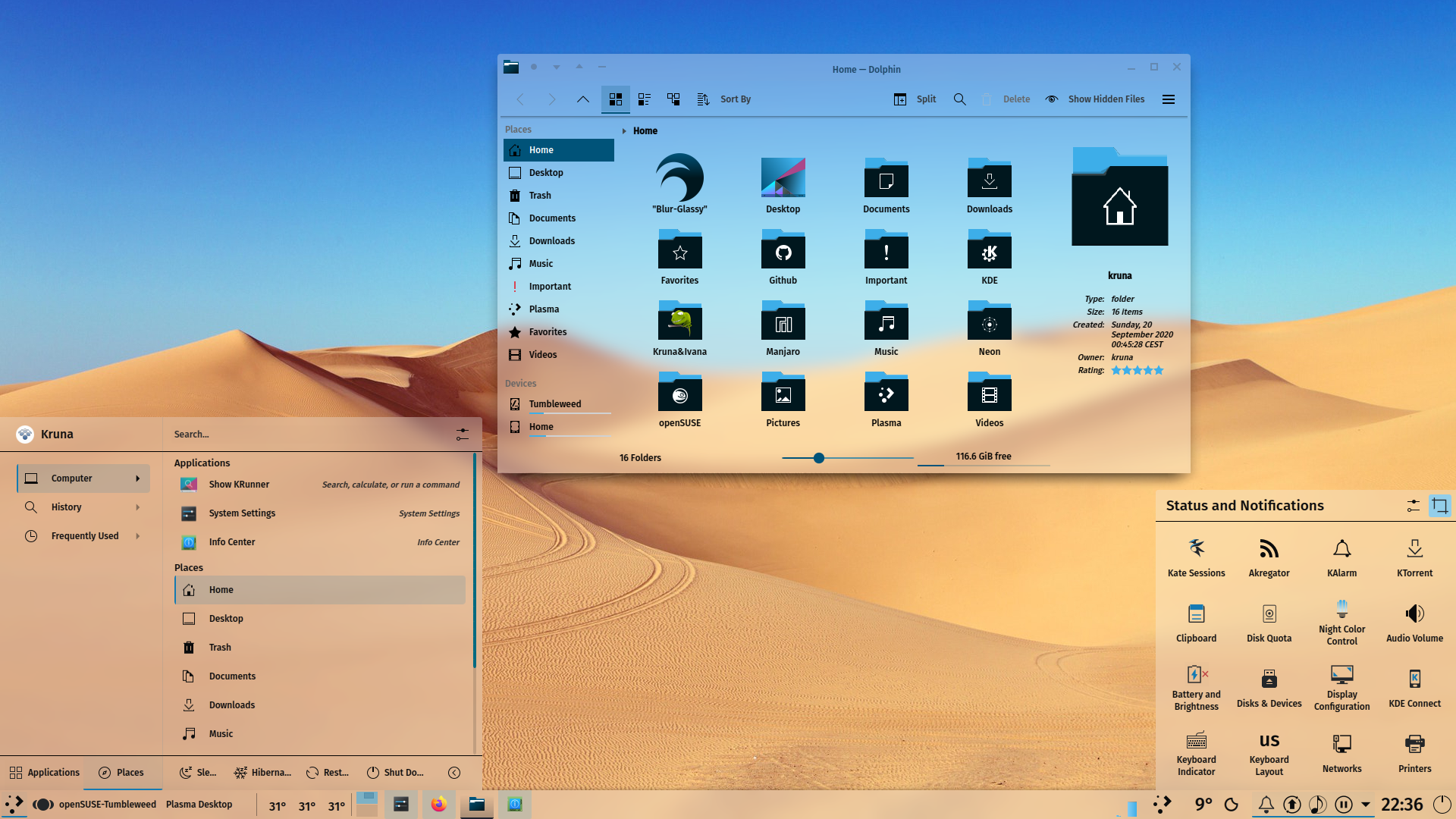This screenshot has width=1456, height=819.
Task: Open System Settings from launcher
Action: coord(320,513)
